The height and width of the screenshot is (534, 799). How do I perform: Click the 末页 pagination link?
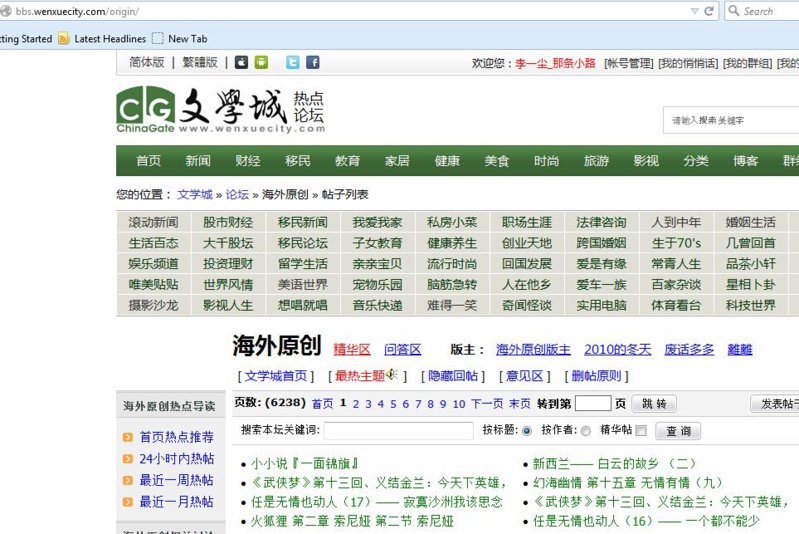click(x=520, y=404)
